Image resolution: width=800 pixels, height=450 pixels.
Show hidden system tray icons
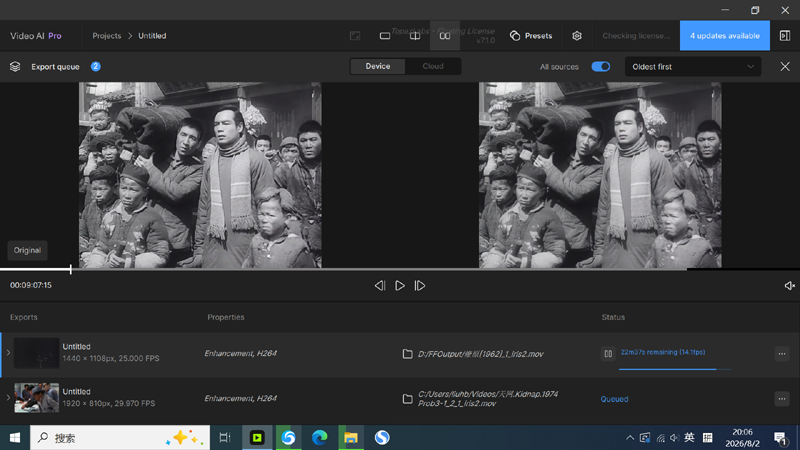click(630, 438)
